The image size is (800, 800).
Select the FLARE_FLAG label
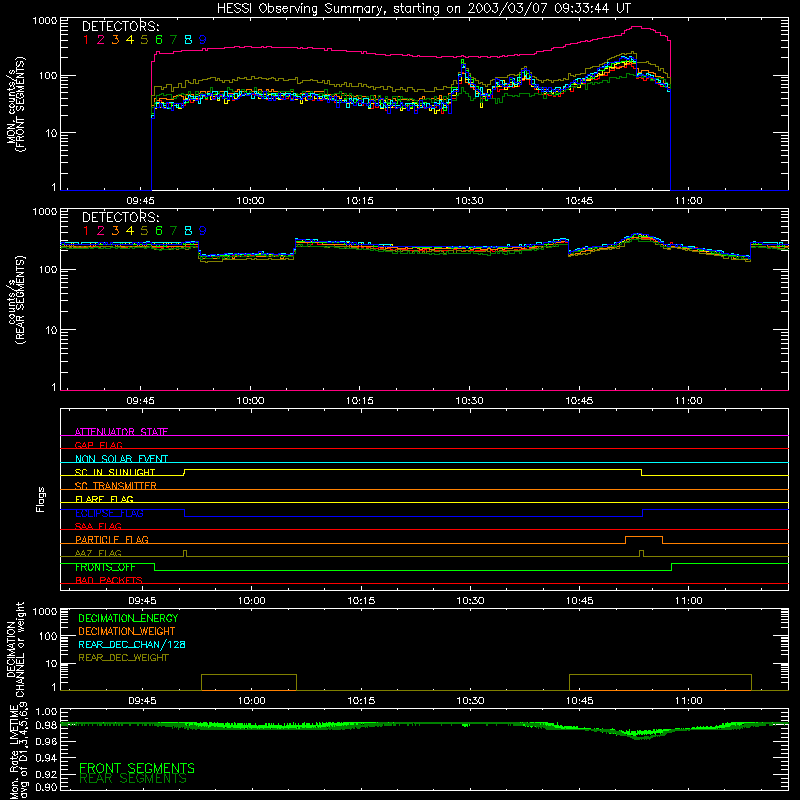(x=104, y=499)
